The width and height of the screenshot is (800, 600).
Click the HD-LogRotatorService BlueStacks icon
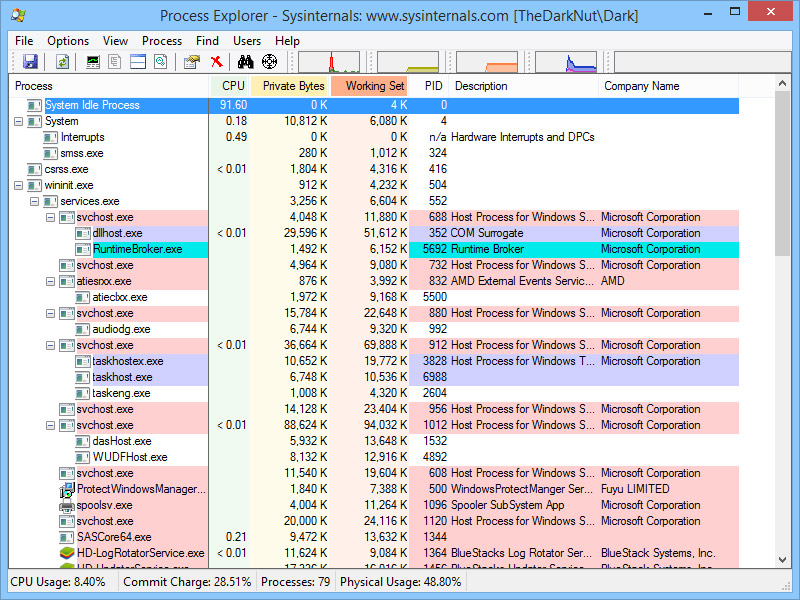[x=67, y=553]
